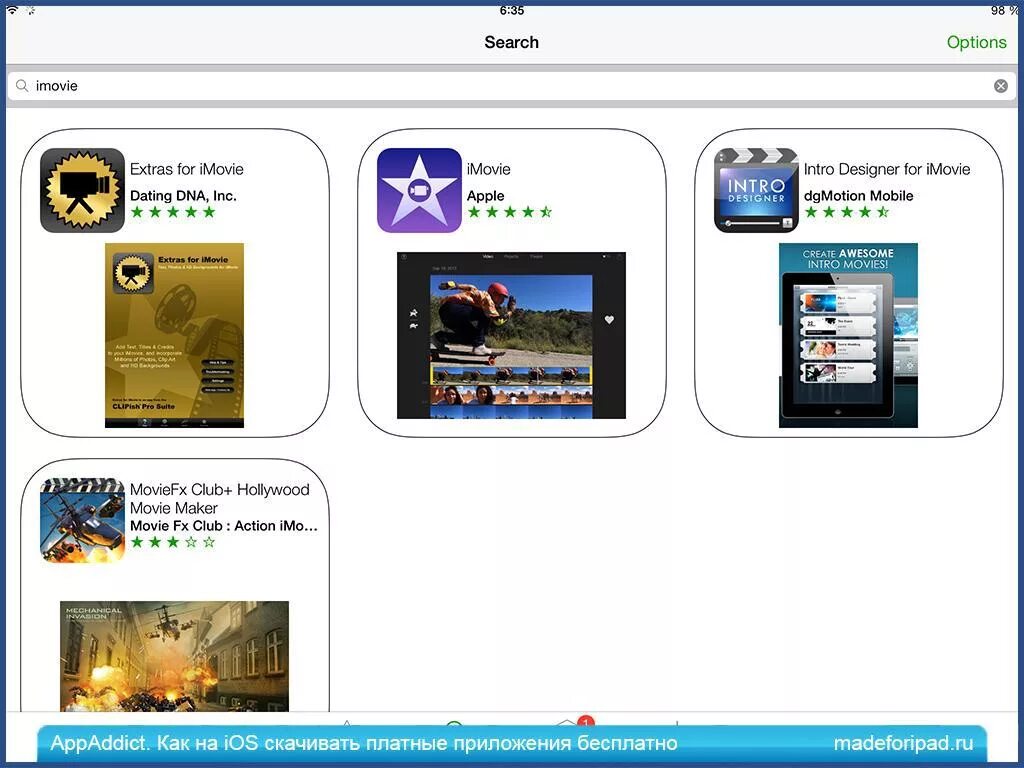Click the Search page title
Viewport: 1024px width, 768px height.
click(511, 42)
